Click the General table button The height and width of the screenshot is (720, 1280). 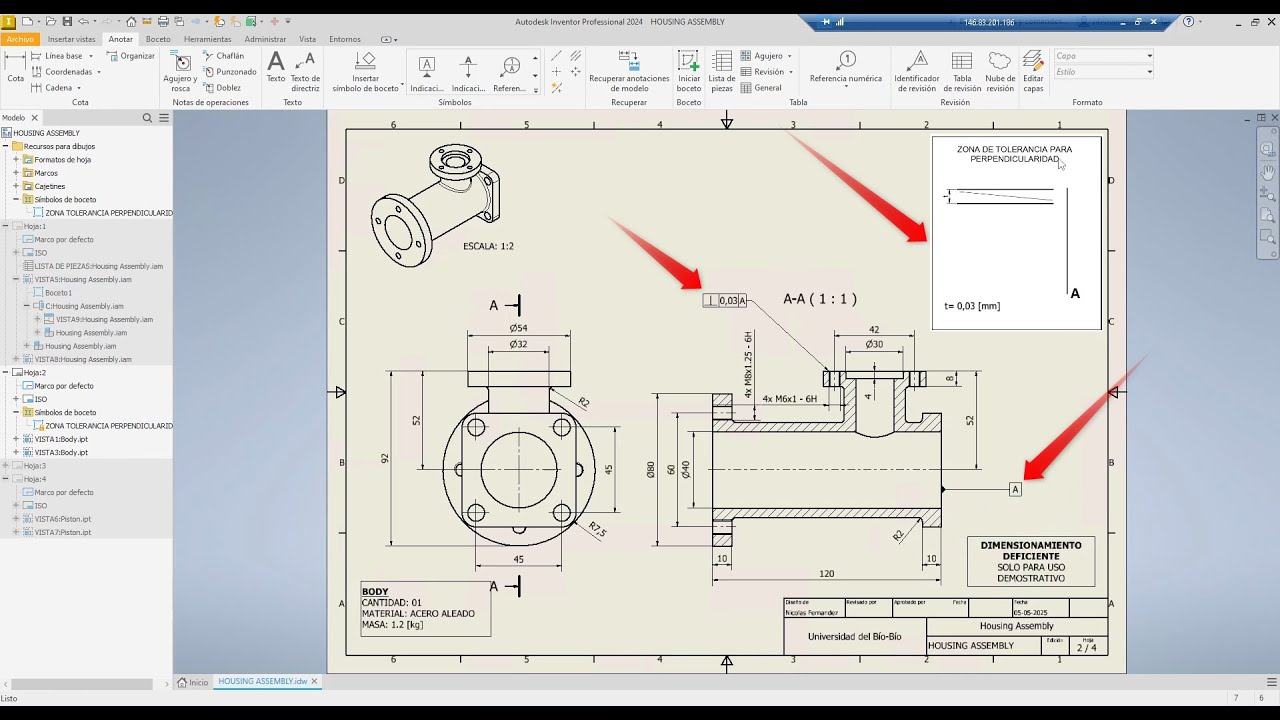click(762, 88)
